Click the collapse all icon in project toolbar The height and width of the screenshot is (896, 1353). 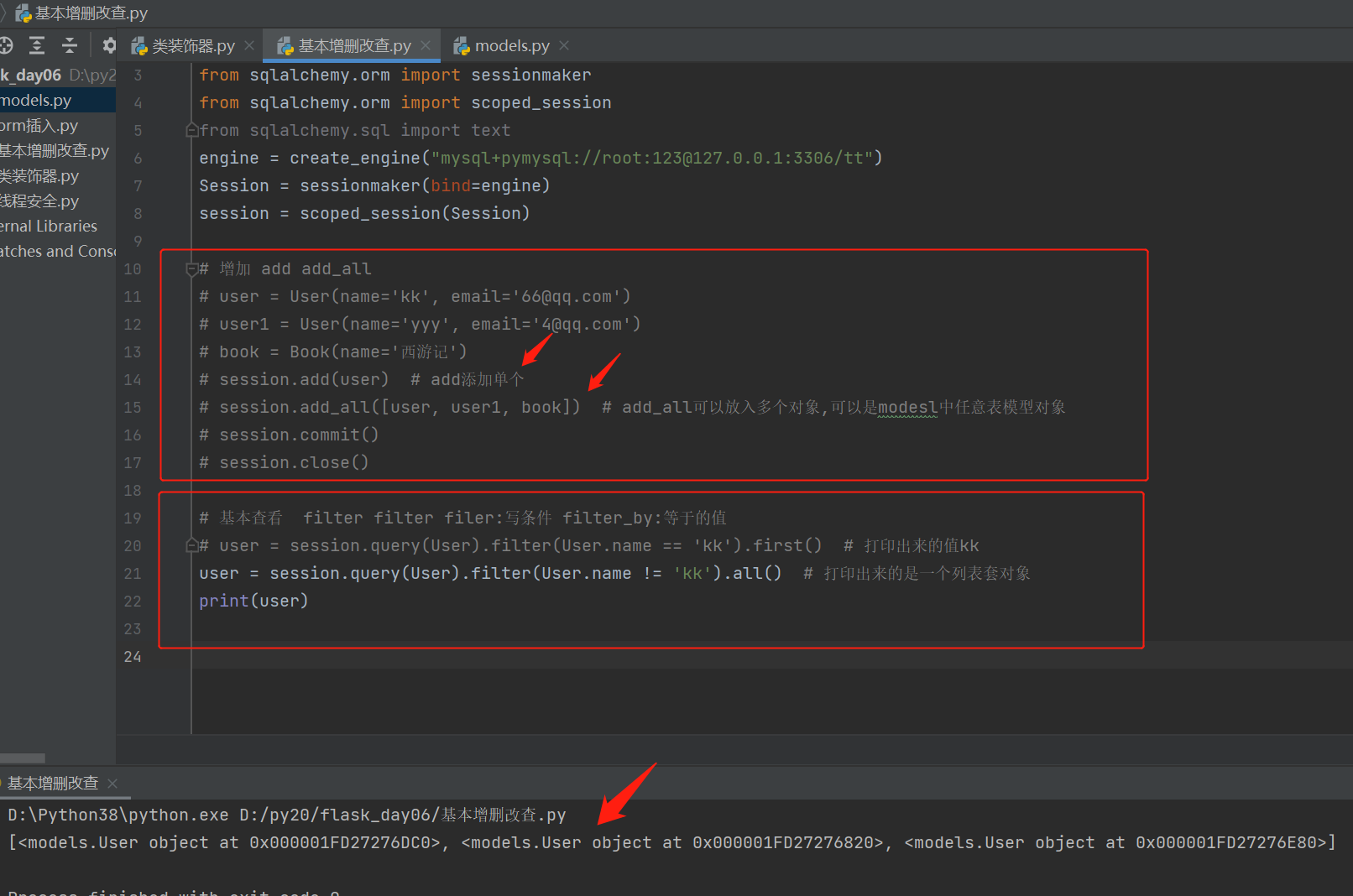click(70, 45)
